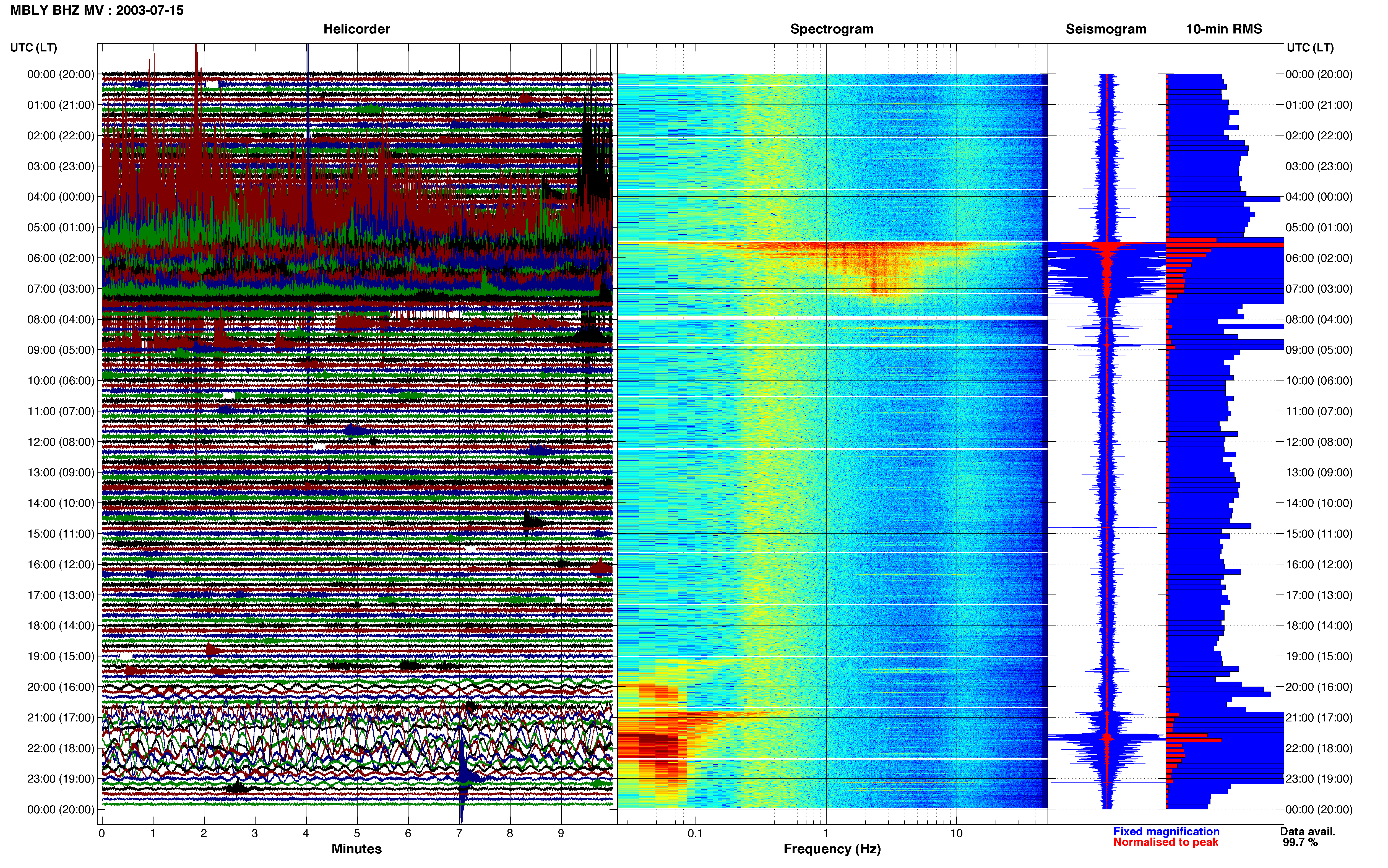Click '18:00 (14:00)' on the RMS right axis
This screenshot has width=1388, height=868.
click(1319, 626)
